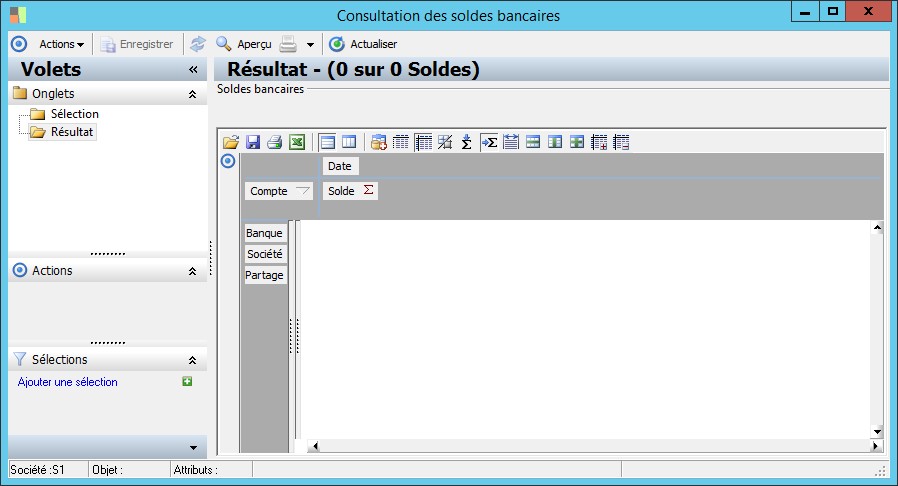Click the Ajouter une sélection link

point(68,382)
